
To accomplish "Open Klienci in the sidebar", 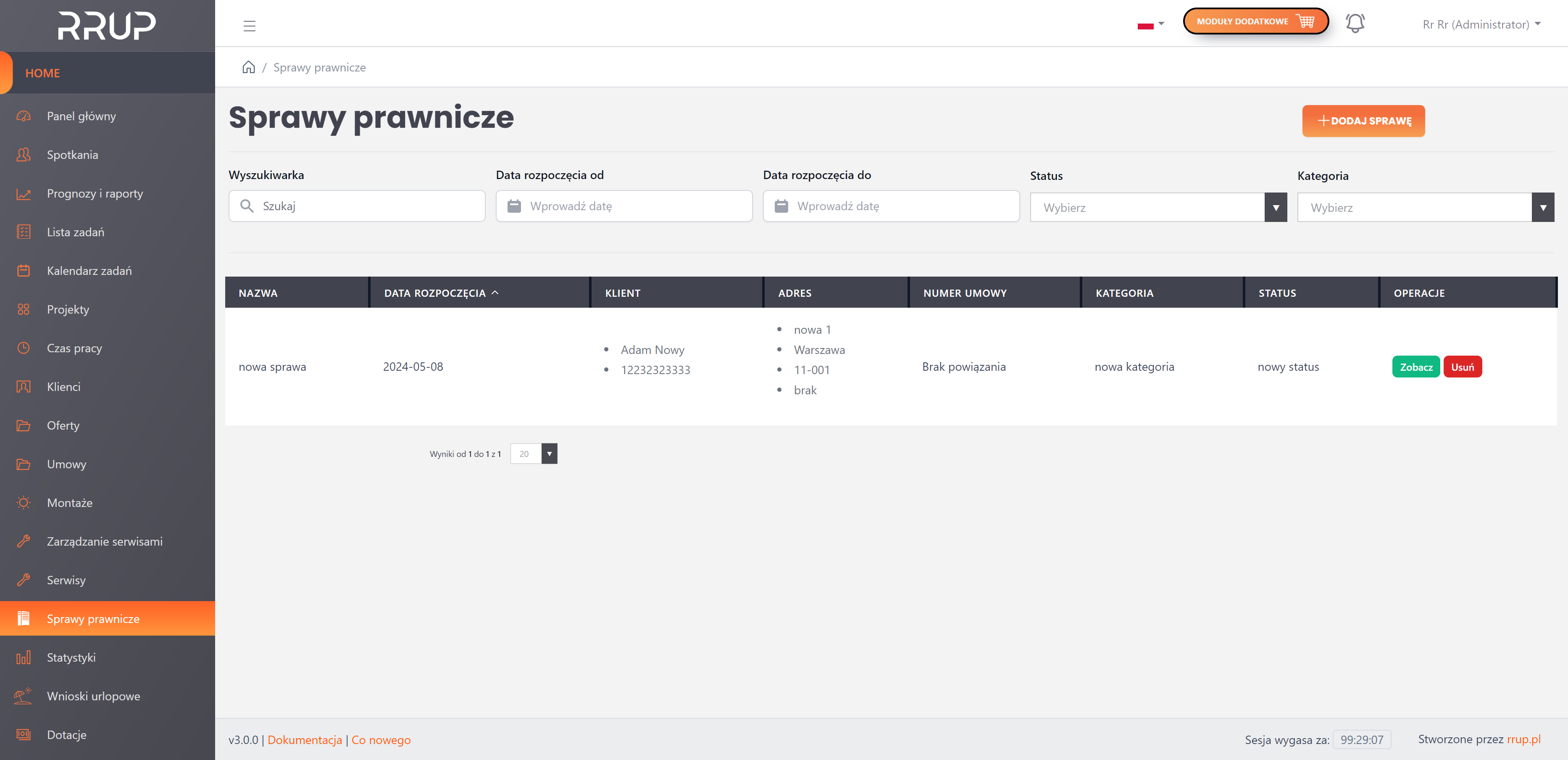I will [x=63, y=387].
